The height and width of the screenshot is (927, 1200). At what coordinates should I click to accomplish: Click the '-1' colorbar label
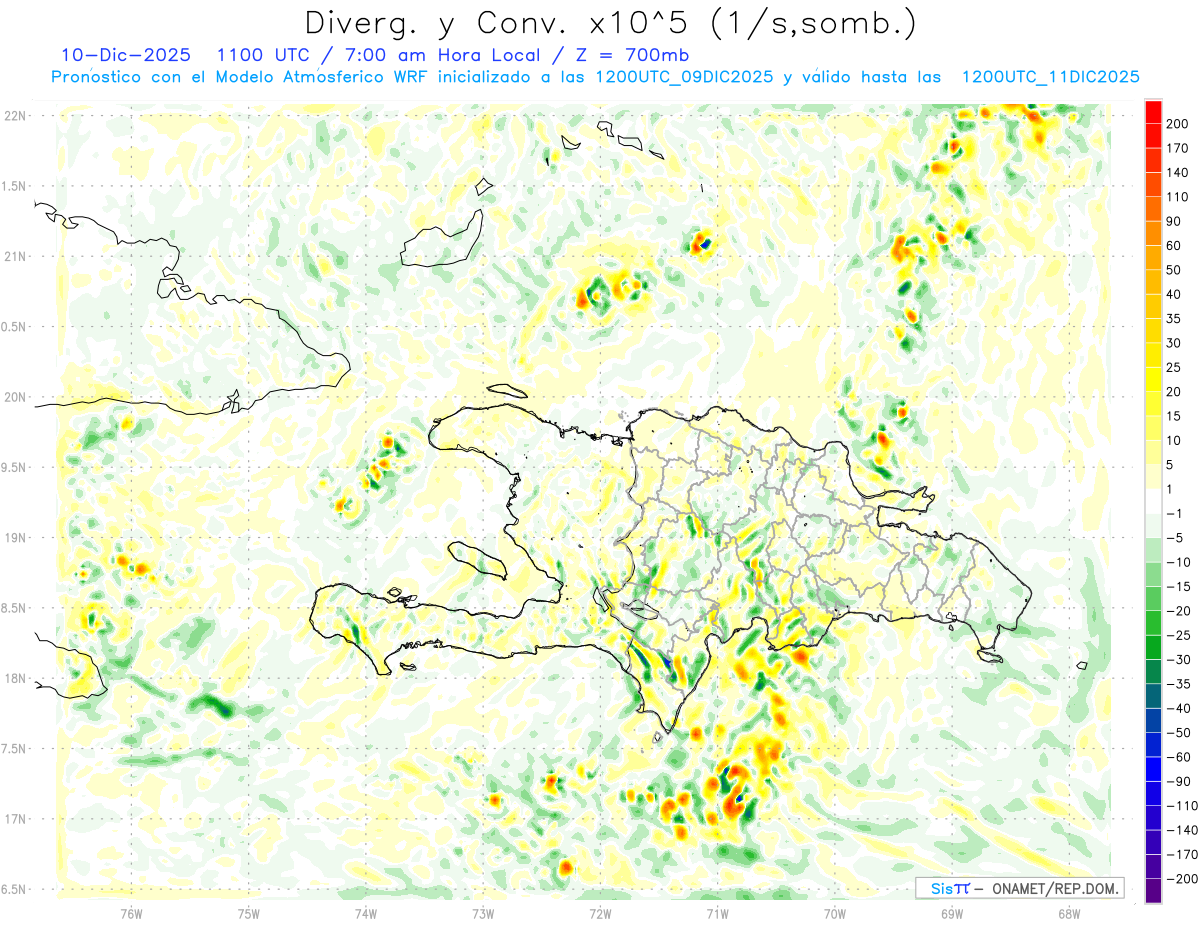pos(1176,514)
